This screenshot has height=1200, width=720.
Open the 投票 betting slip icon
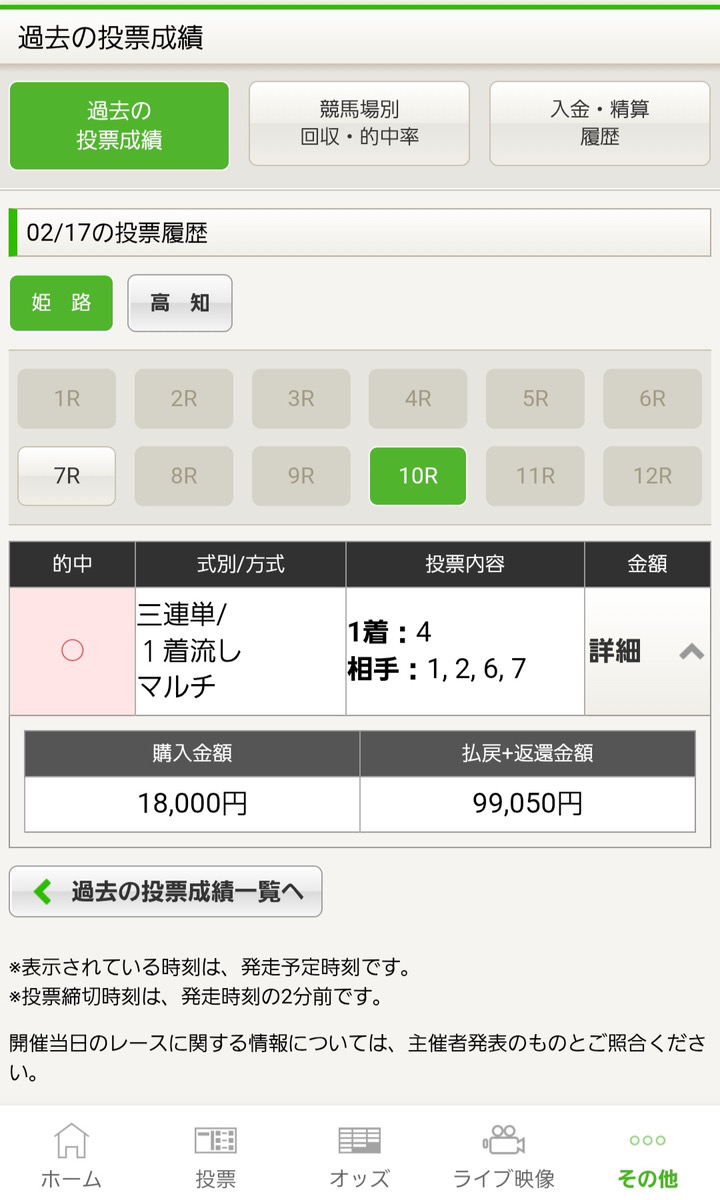coord(215,1141)
